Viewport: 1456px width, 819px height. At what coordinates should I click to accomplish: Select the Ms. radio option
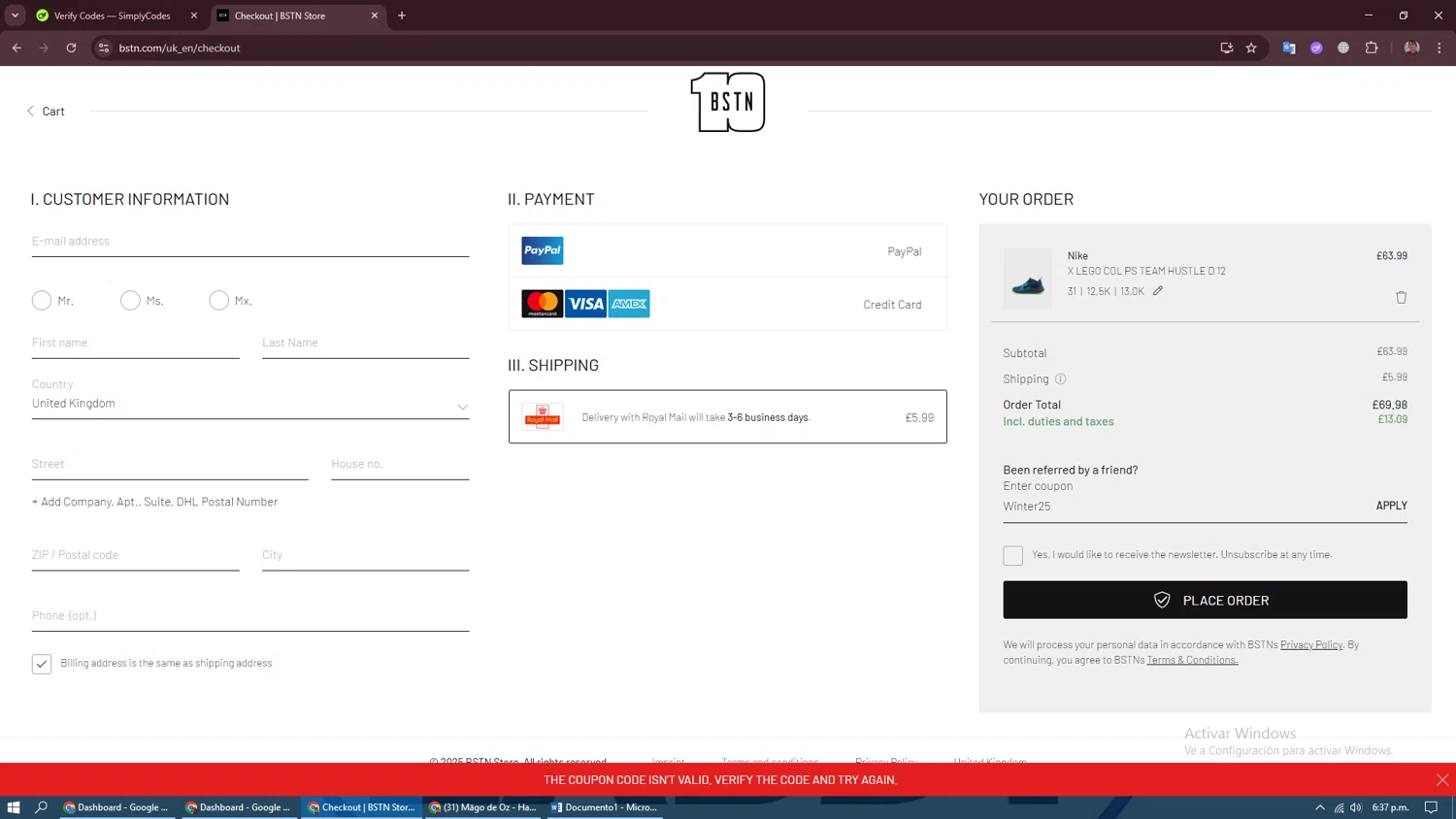point(130,301)
